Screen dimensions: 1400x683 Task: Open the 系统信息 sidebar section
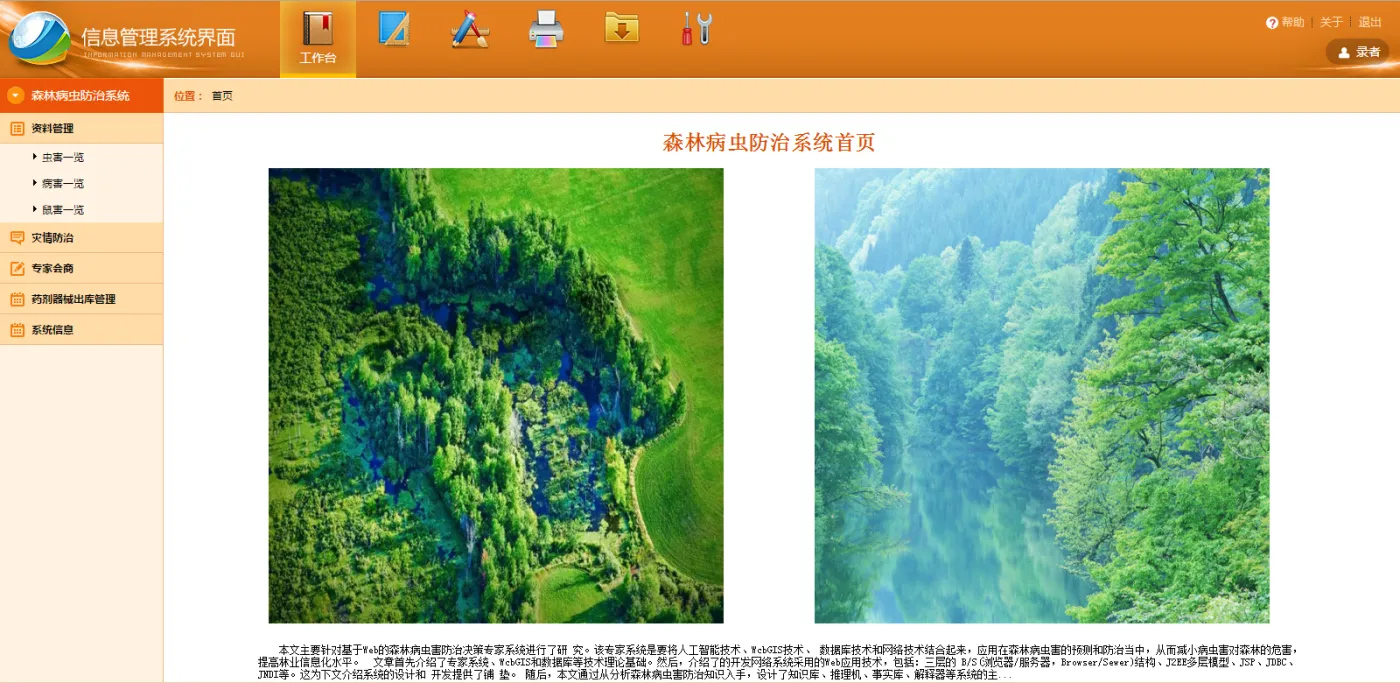(x=52, y=329)
